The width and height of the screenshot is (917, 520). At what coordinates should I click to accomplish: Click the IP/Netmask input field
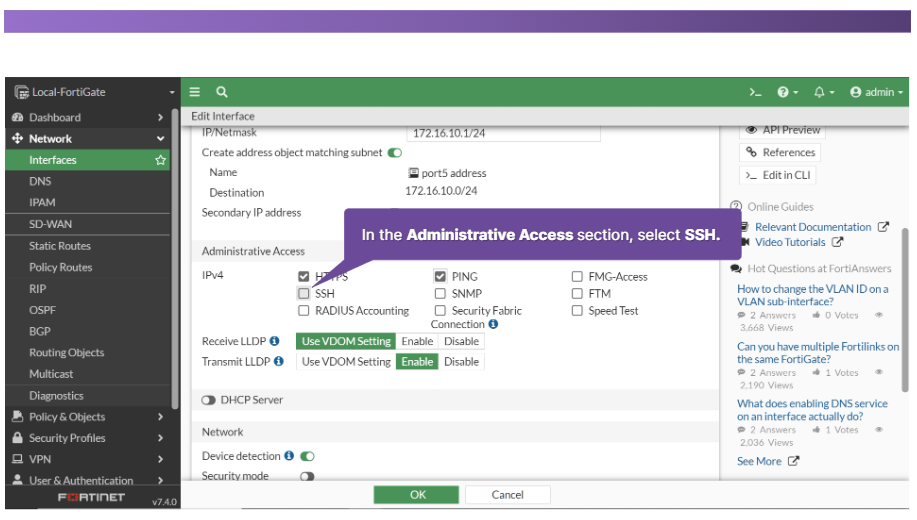coord(504,133)
